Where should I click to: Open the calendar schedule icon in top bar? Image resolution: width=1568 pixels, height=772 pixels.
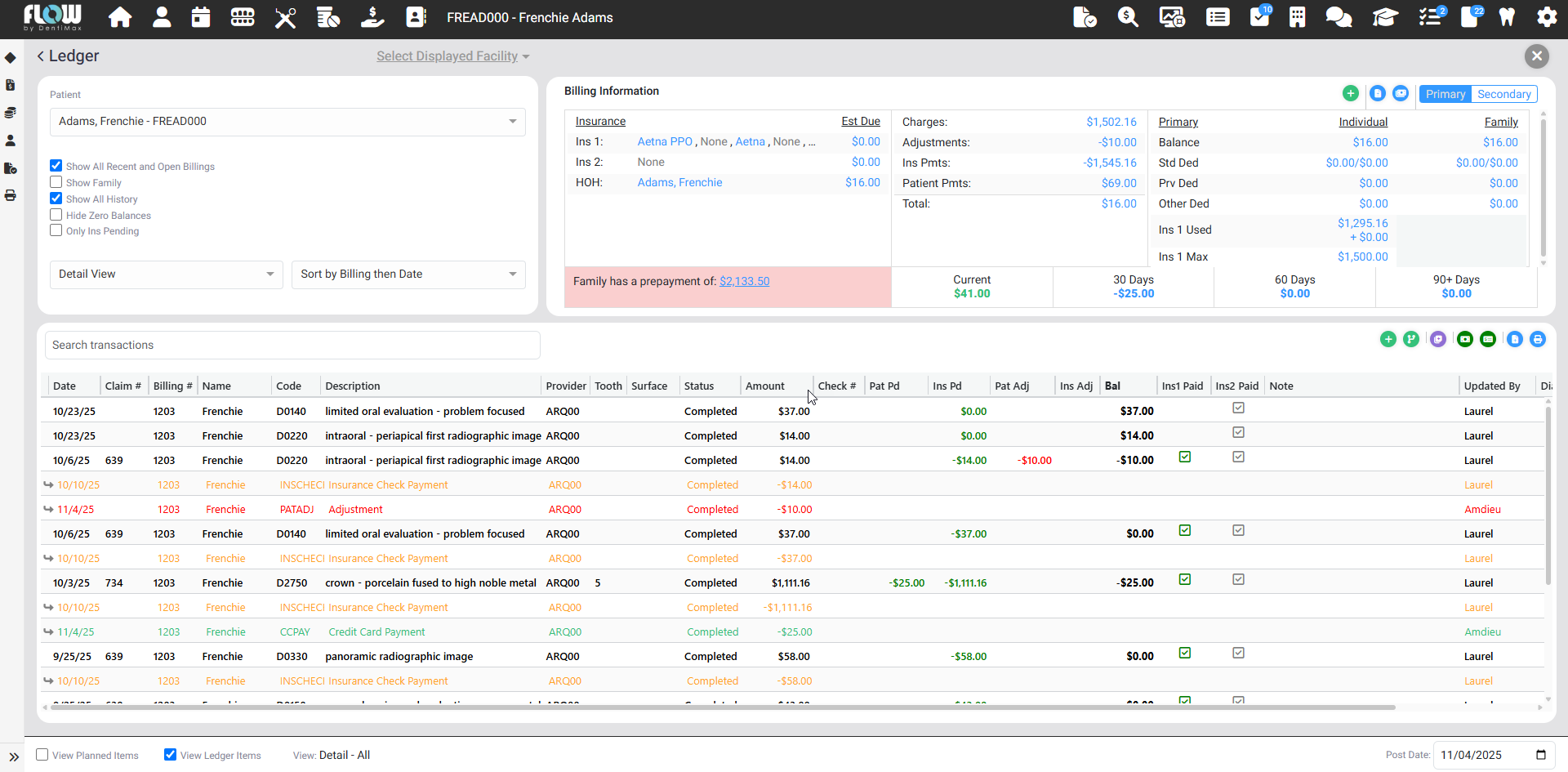pos(201,17)
